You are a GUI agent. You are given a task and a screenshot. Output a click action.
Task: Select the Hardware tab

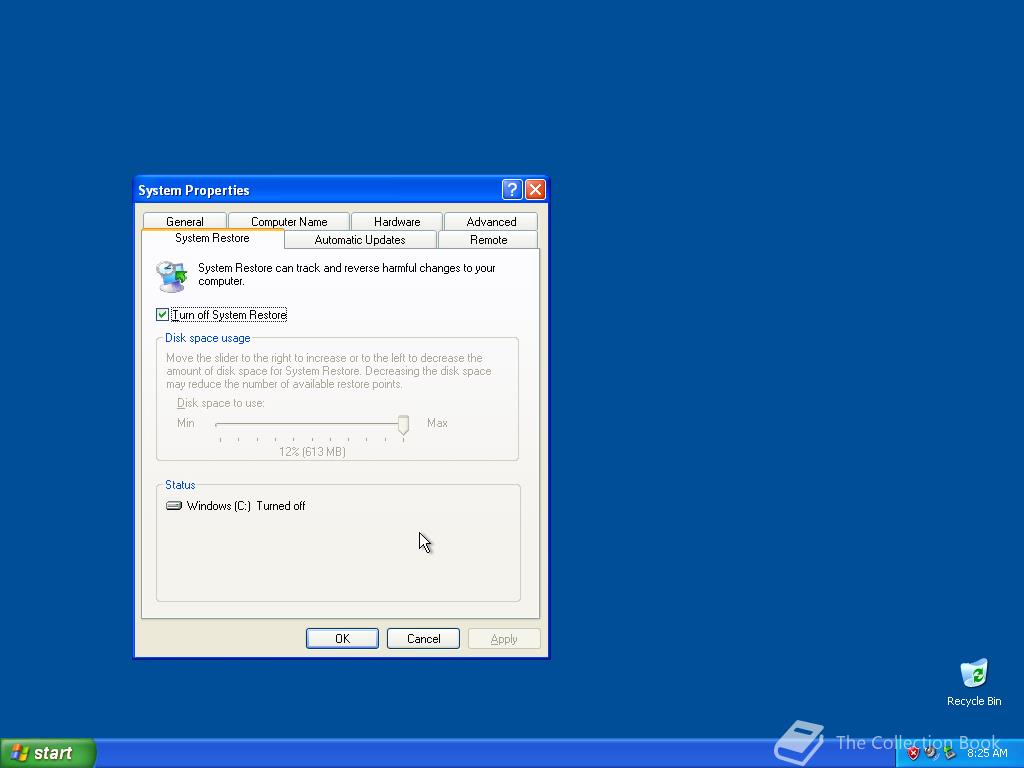pyautogui.click(x=397, y=221)
